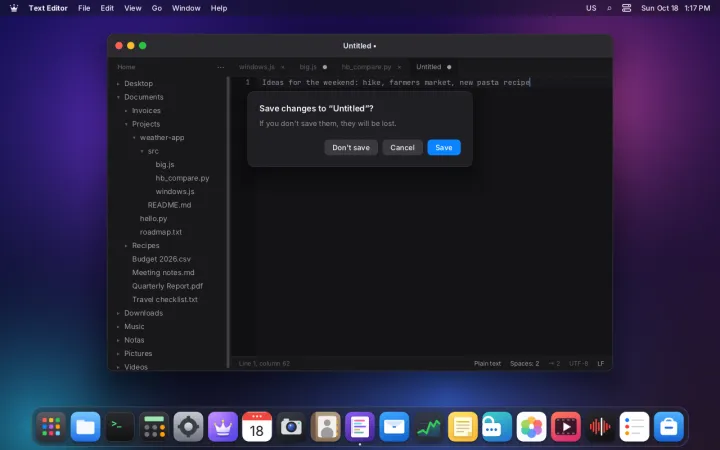Open the Mail app in dock
720x450 pixels.
click(394, 427)
